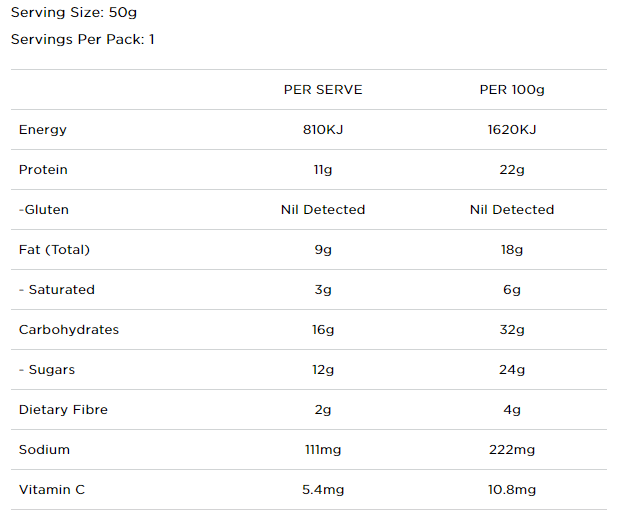Select the -Gluten row label

click(x=44, y=210)
